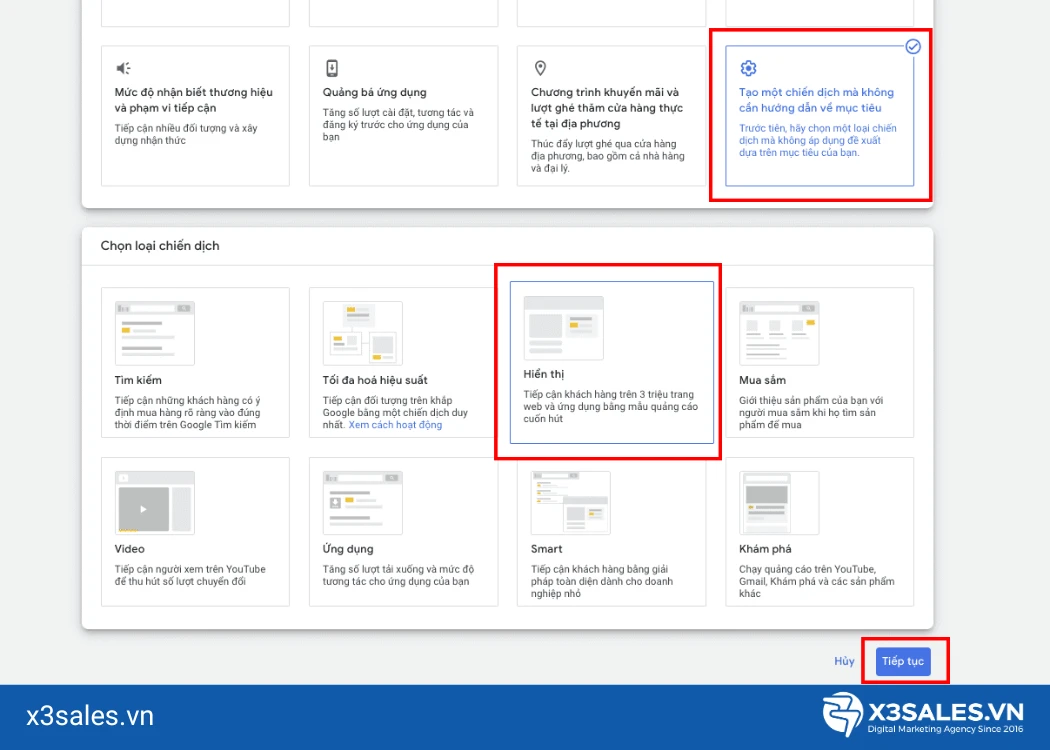Click the Smart campaign illustration
The width and height of the screenshot is (1050, 750).
[x=571, y=503]
